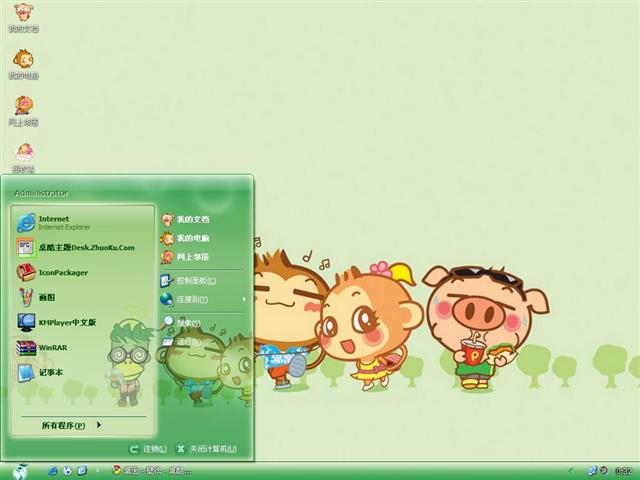640x480 pixels.
Task: Click the globe browser quick launch icon
Action: click(67, 471)
